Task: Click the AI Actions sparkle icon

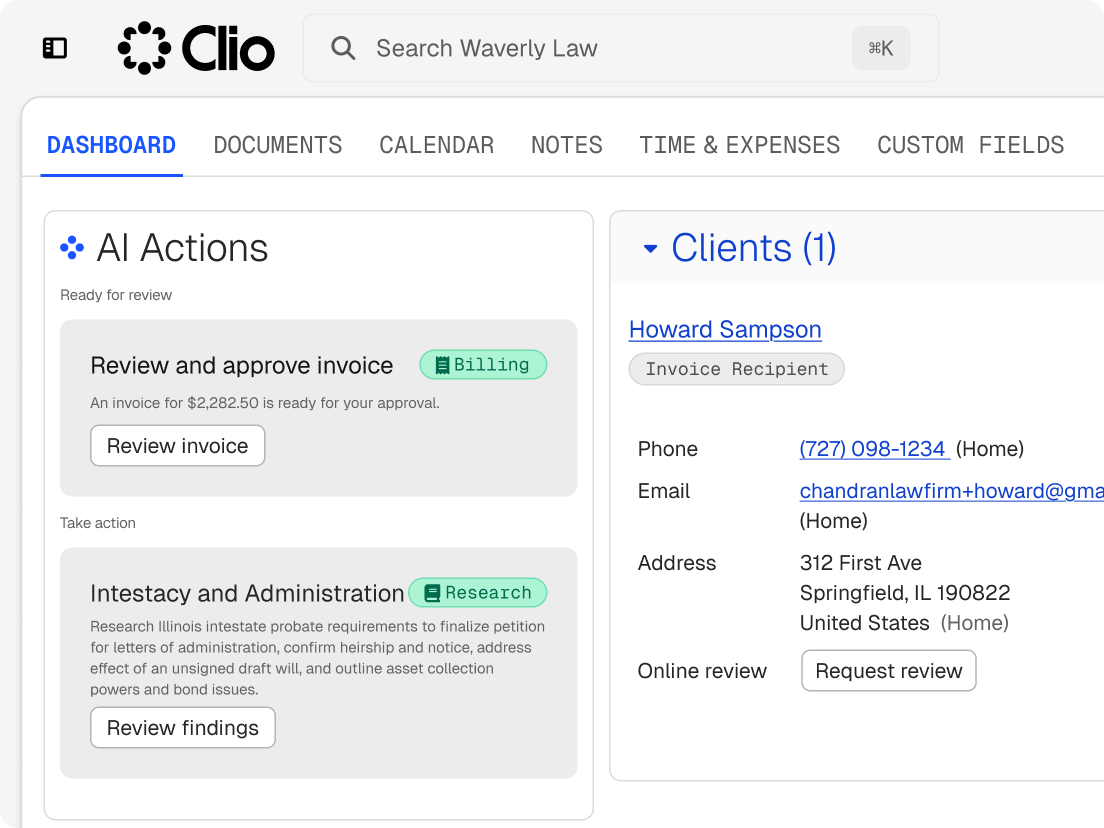Action: (72, 248)
